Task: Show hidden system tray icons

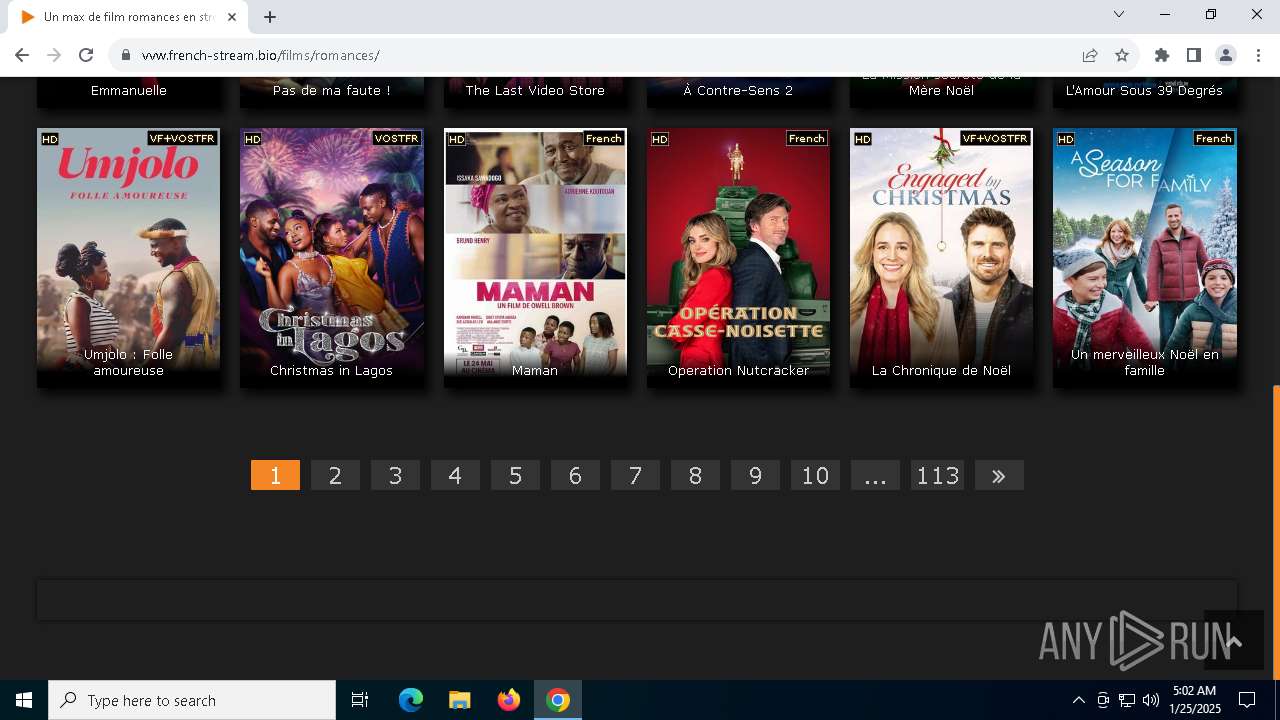Action: (x=1078, y=700)
